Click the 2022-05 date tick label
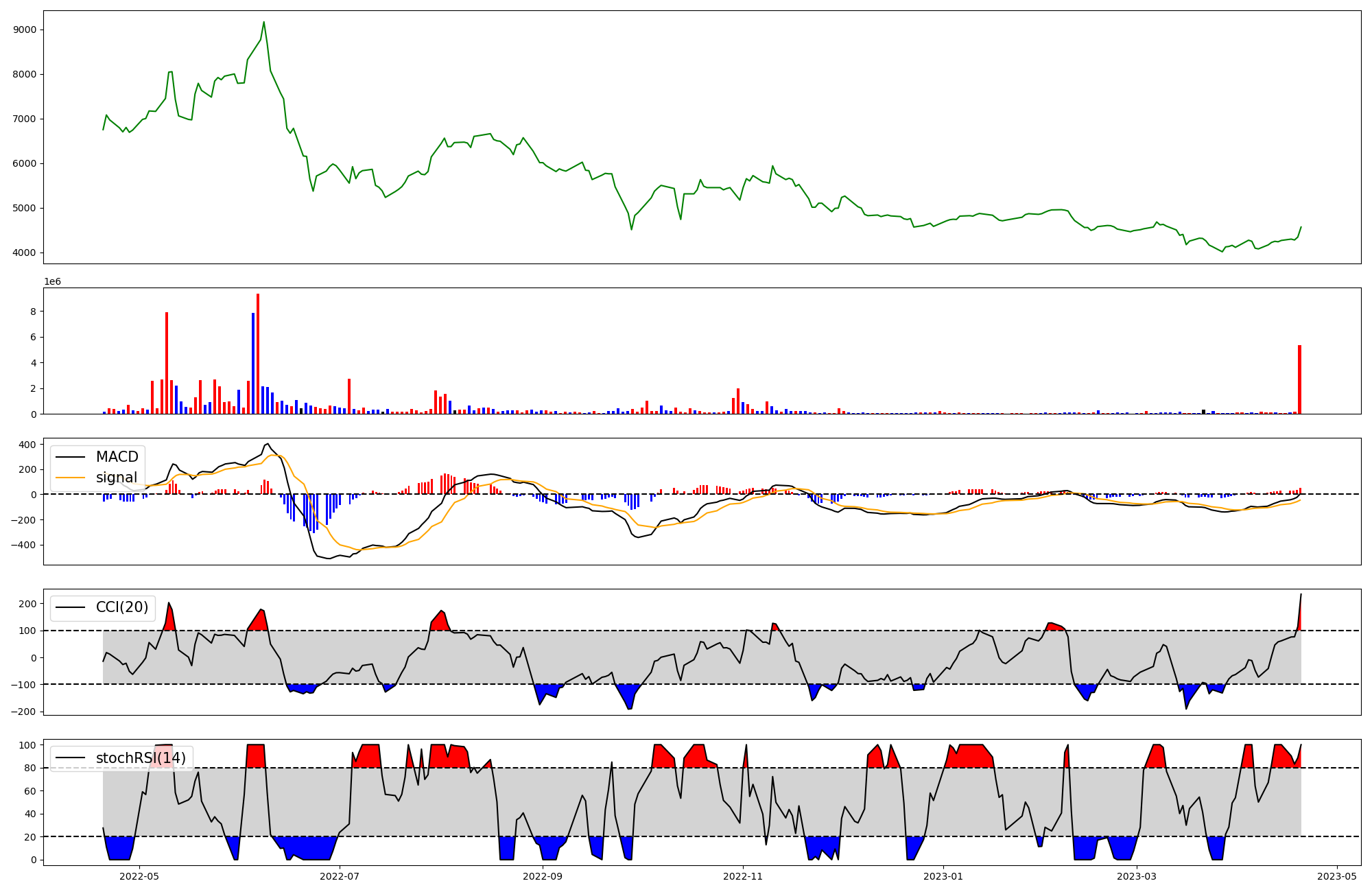Image resolution: width=1372 pixels, height=892 pixels. [x=139, y=876]
